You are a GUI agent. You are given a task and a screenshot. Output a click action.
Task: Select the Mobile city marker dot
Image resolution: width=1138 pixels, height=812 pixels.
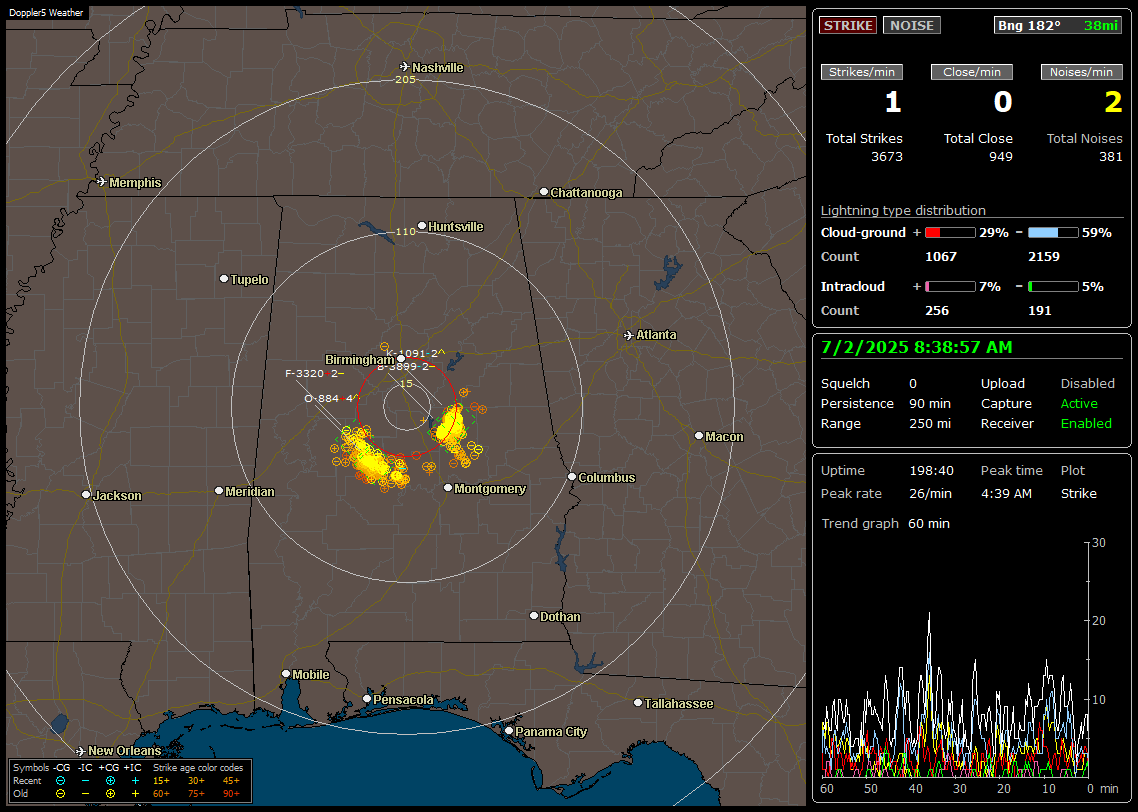[x=286, y=674]
